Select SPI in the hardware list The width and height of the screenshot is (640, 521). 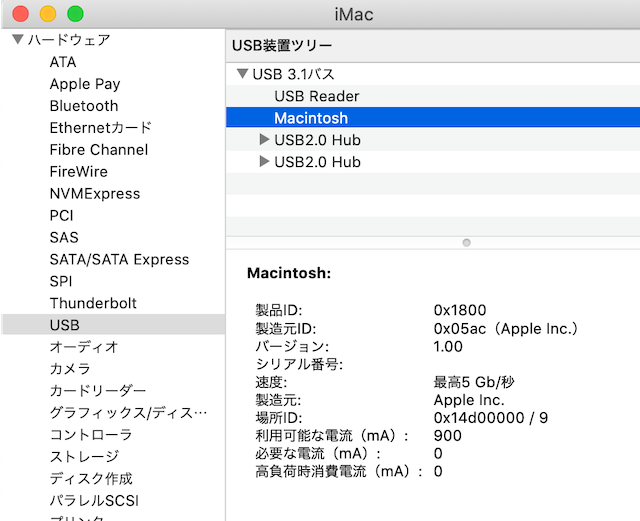click(x=61, y=281)
